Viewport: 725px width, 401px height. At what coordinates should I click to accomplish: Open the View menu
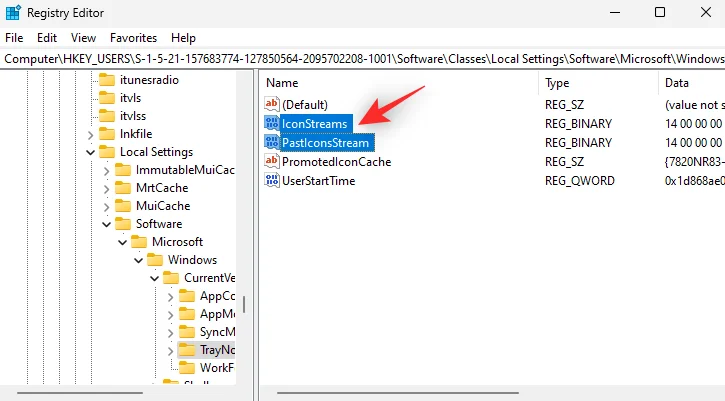[x=84, y=37]
